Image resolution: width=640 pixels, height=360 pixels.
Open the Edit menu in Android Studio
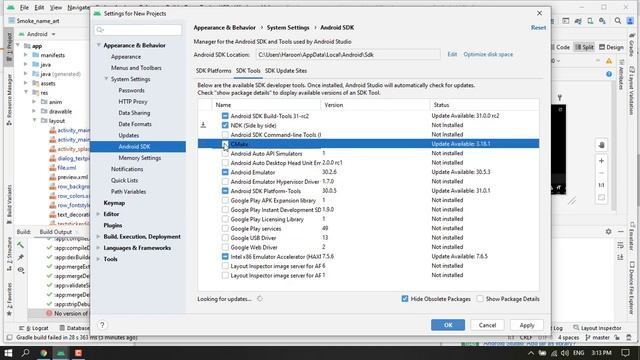click(39, 7)
